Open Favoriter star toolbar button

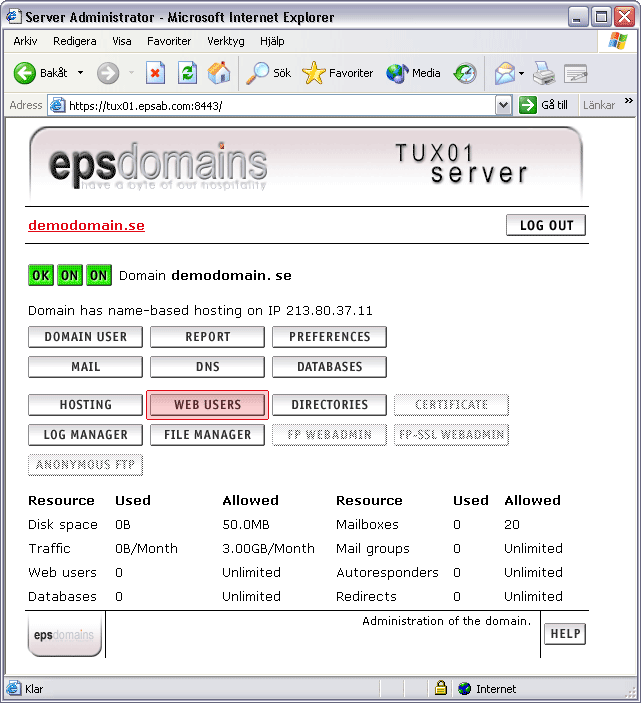click(338, 73)
